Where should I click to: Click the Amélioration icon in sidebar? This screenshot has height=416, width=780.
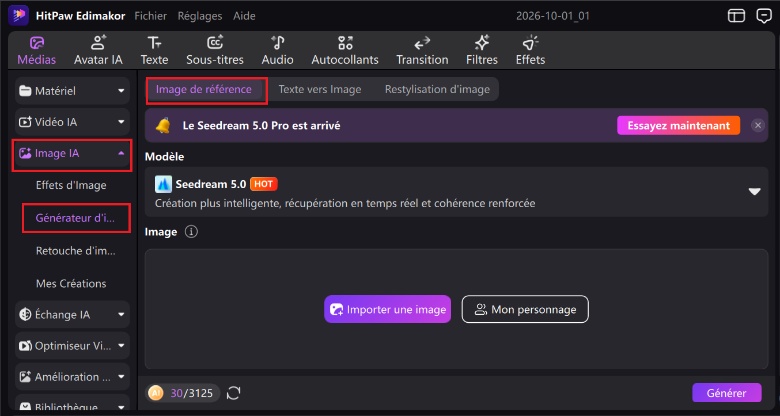pyautogui.click(x=25, y=377)
